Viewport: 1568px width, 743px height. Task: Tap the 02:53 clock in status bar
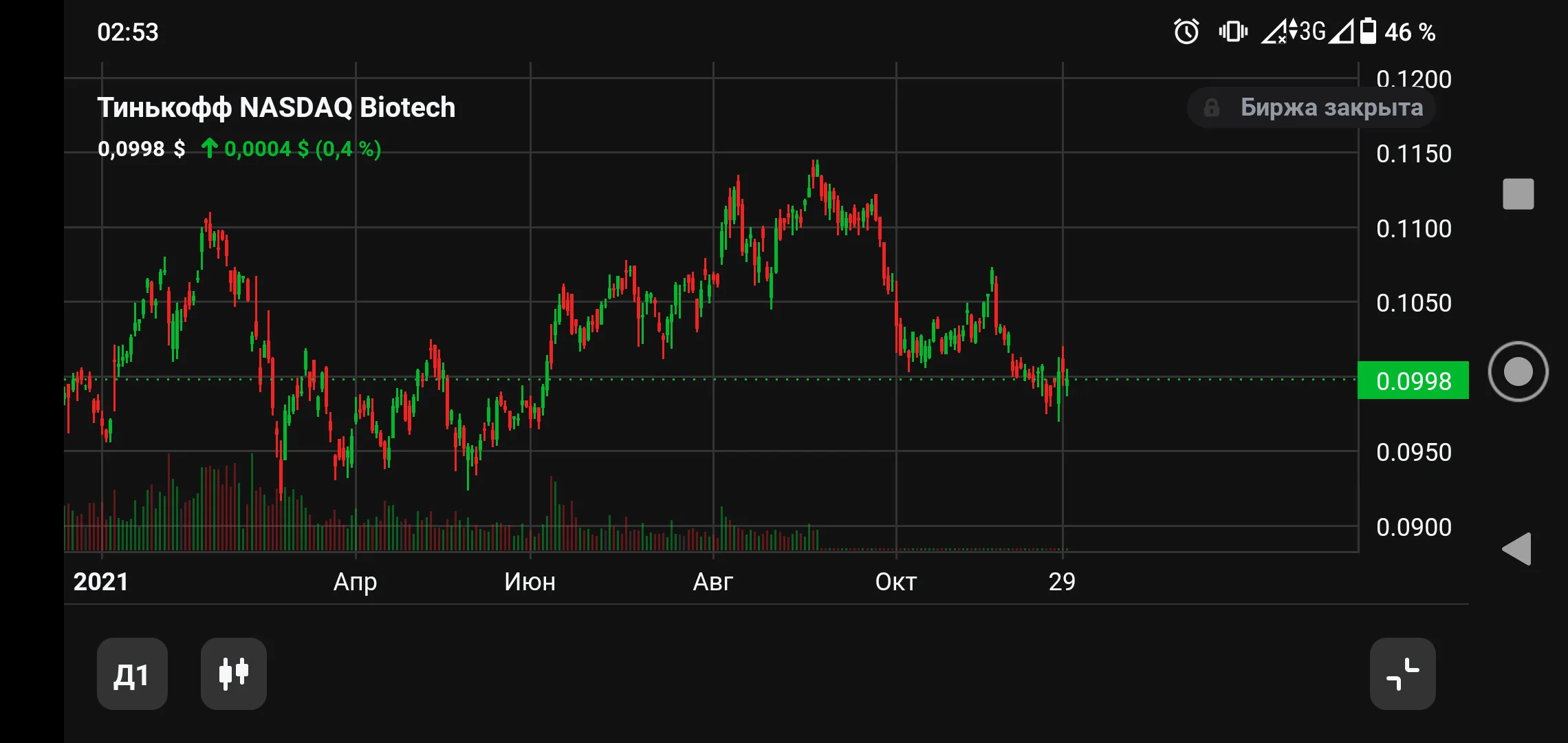pos(128,32)
